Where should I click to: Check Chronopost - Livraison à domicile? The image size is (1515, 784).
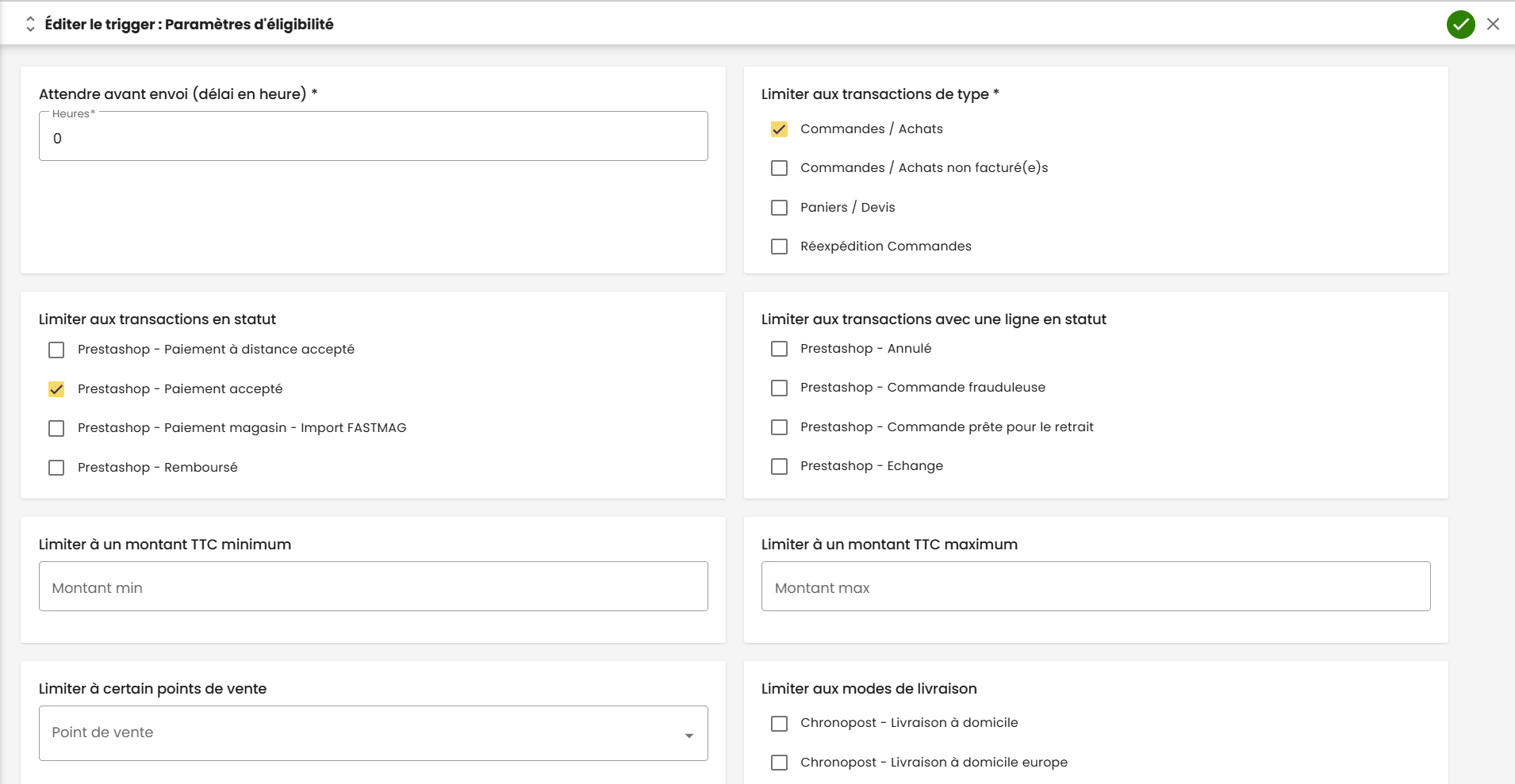(x=779, y=723)
